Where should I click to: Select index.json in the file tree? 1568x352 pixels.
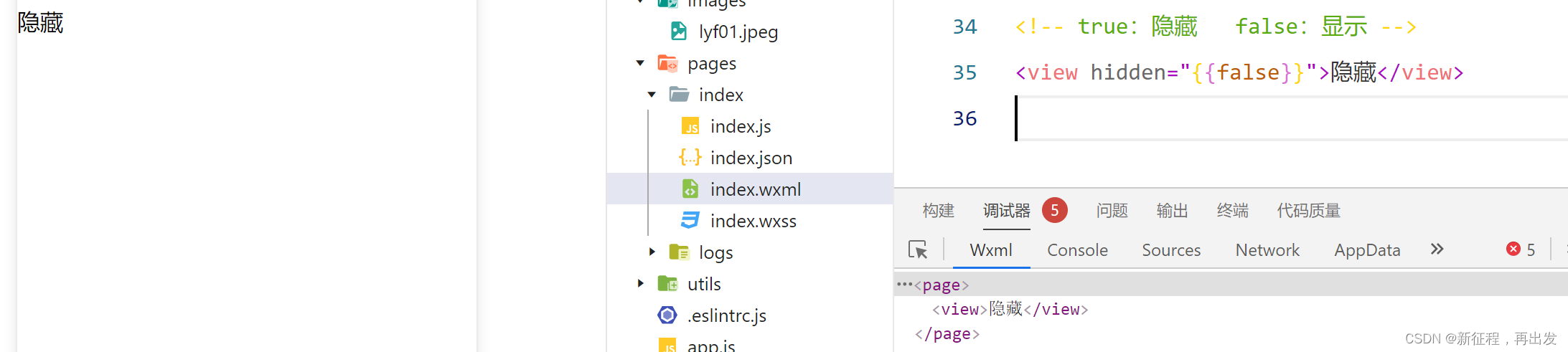(x=750, y=158)
